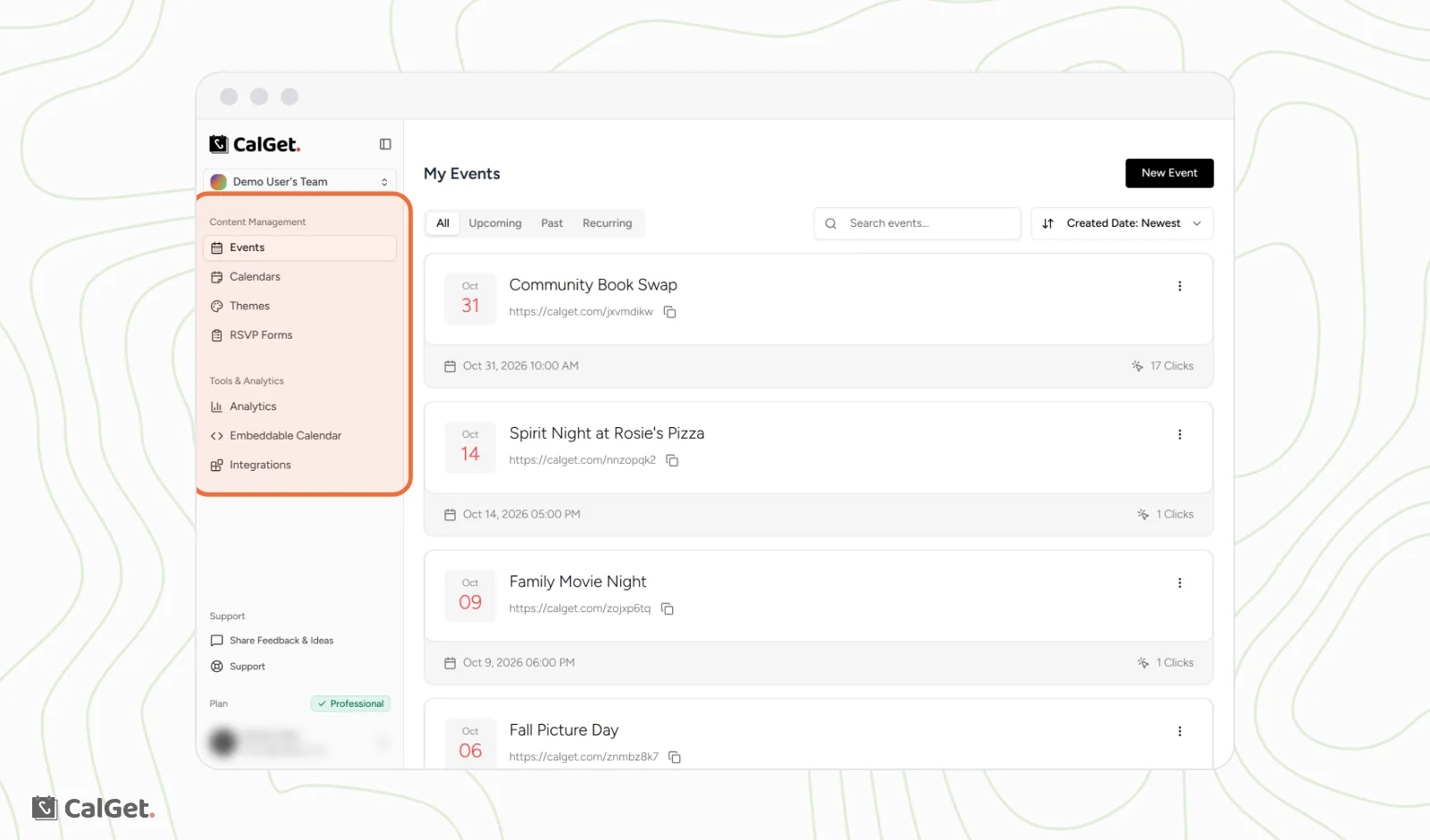Open the Community Book Swap options menu

1180,286
